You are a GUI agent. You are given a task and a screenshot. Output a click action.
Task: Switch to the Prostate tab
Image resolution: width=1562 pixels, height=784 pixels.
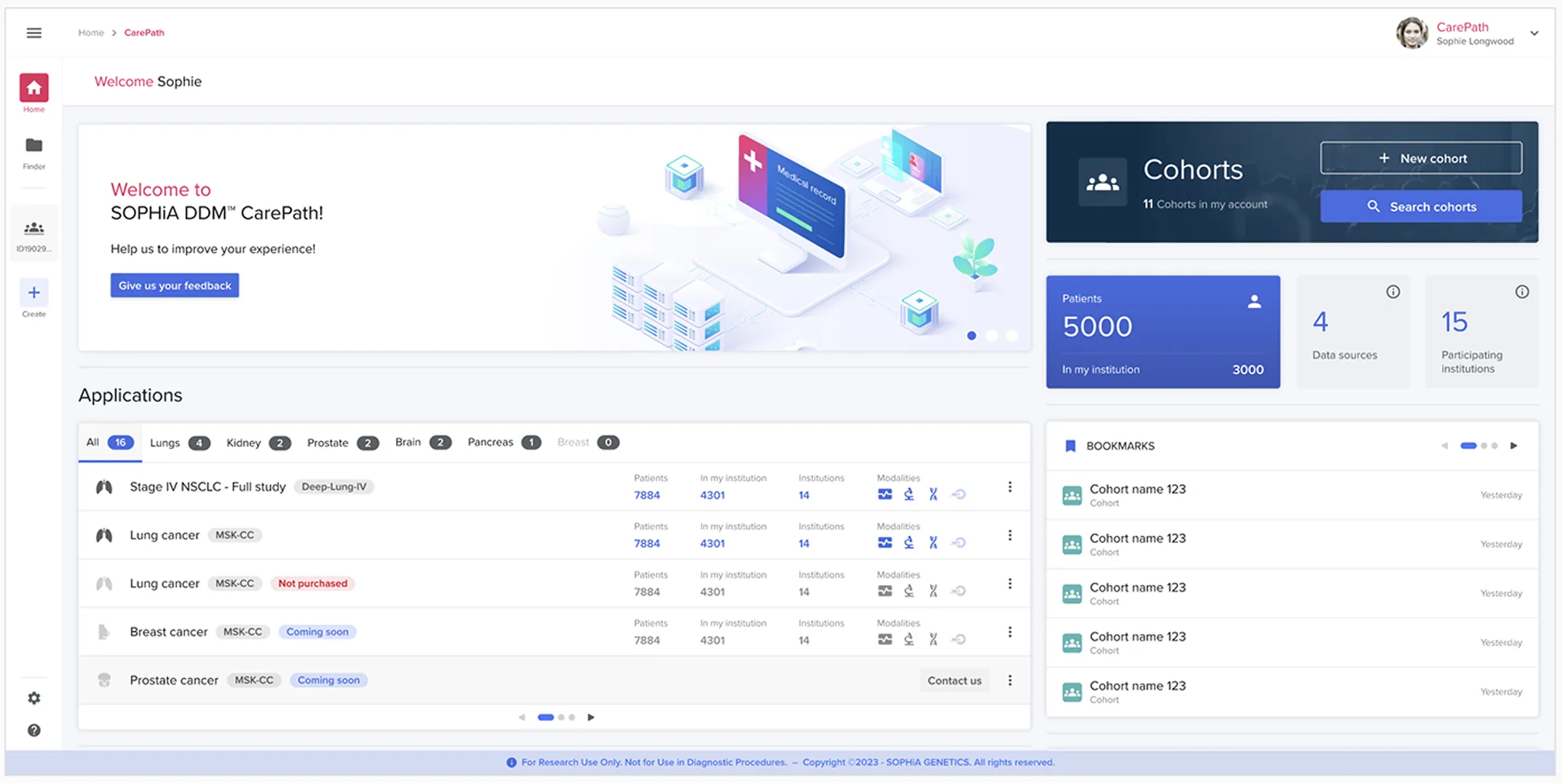tap(343, 443)
